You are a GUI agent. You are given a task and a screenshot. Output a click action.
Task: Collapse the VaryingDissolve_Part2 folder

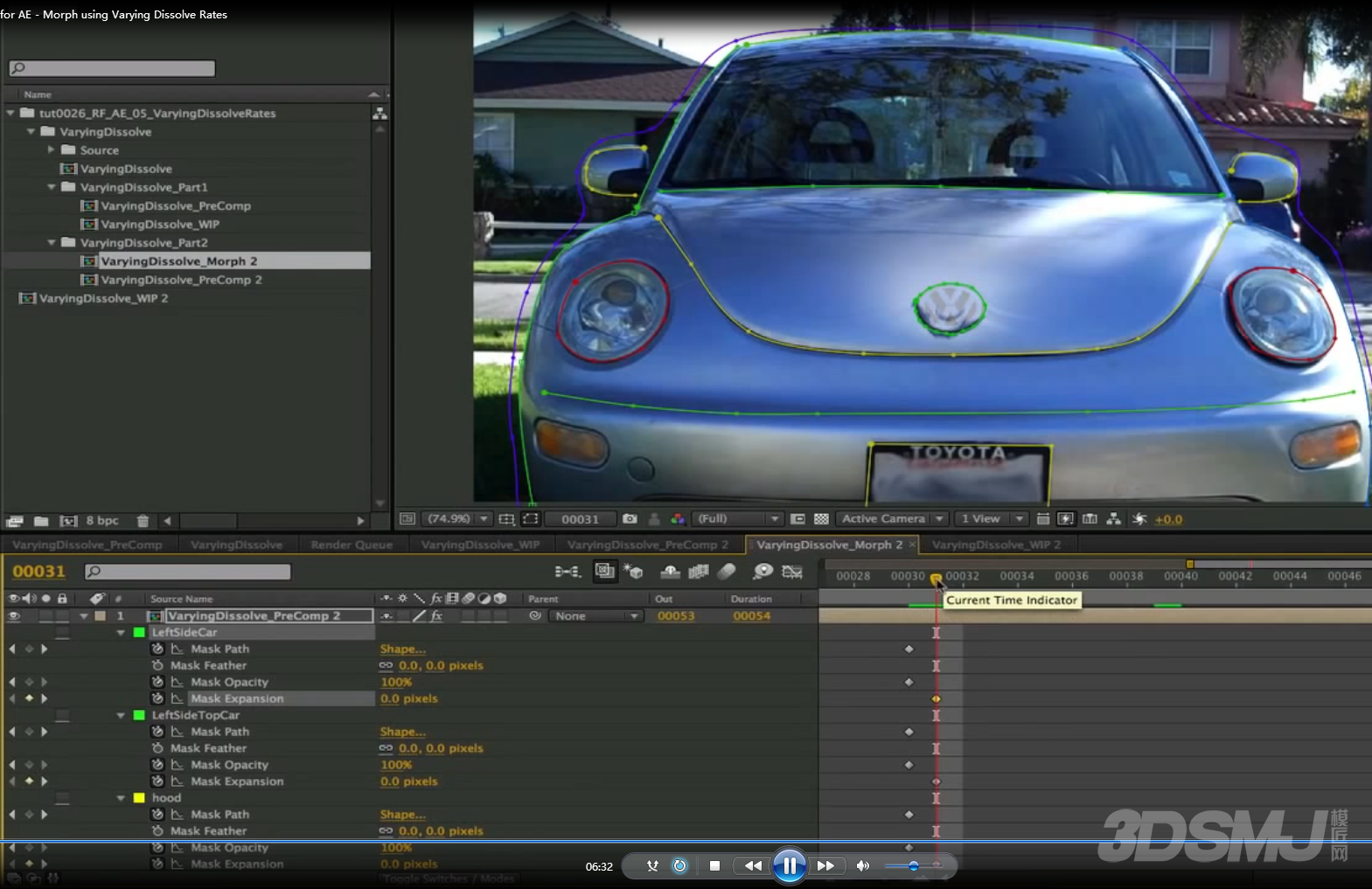click(51, 242)
